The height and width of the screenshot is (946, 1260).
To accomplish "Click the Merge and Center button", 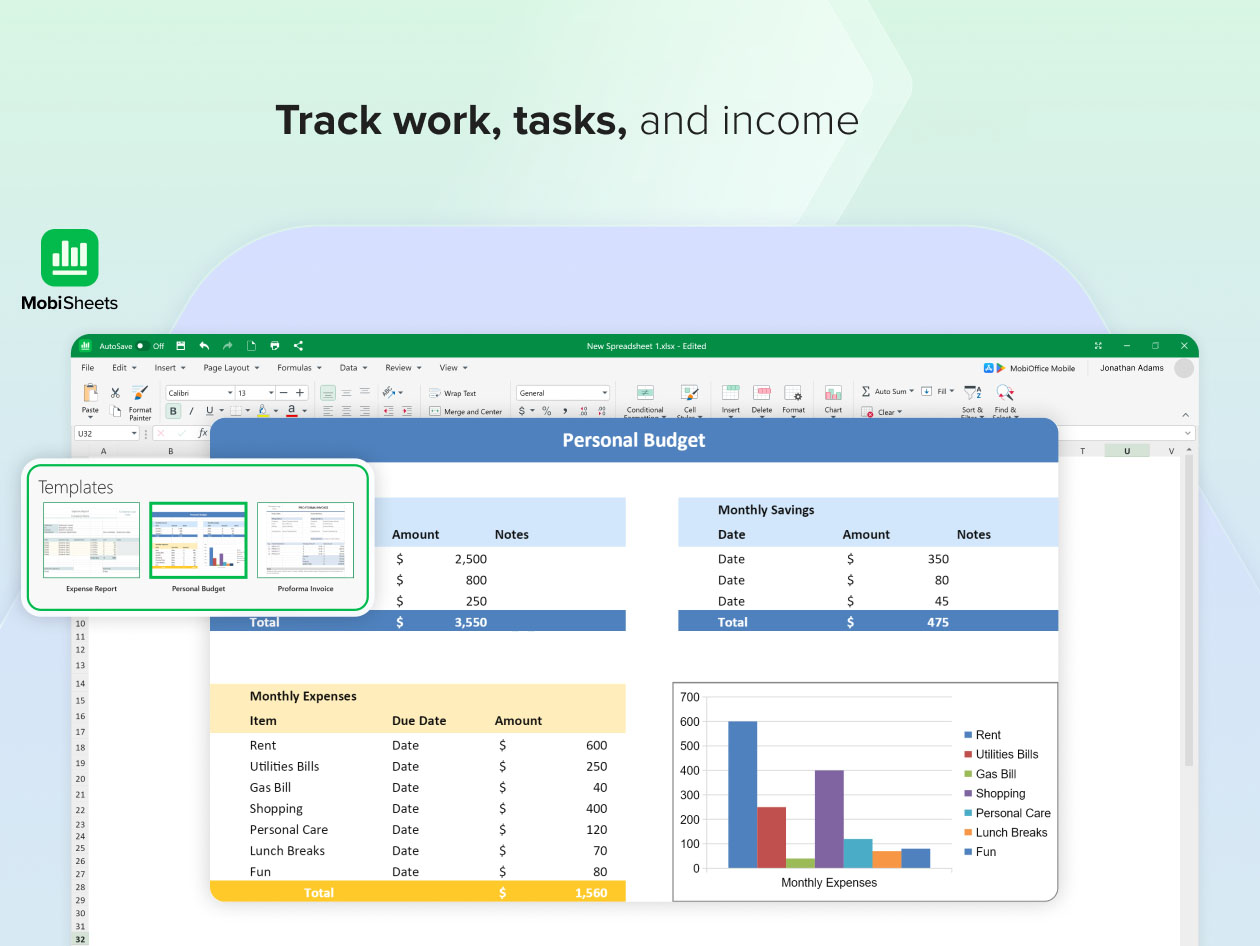I will coord(465,411).
